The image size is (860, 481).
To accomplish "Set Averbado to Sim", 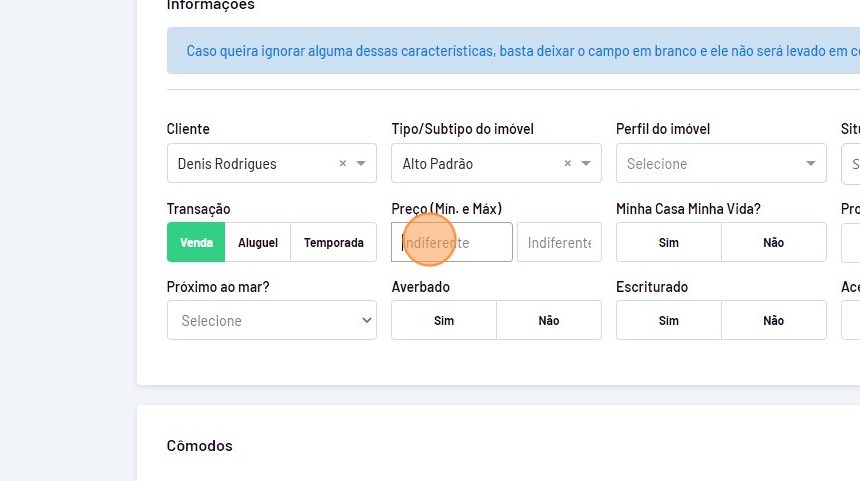I will point(443,321).
